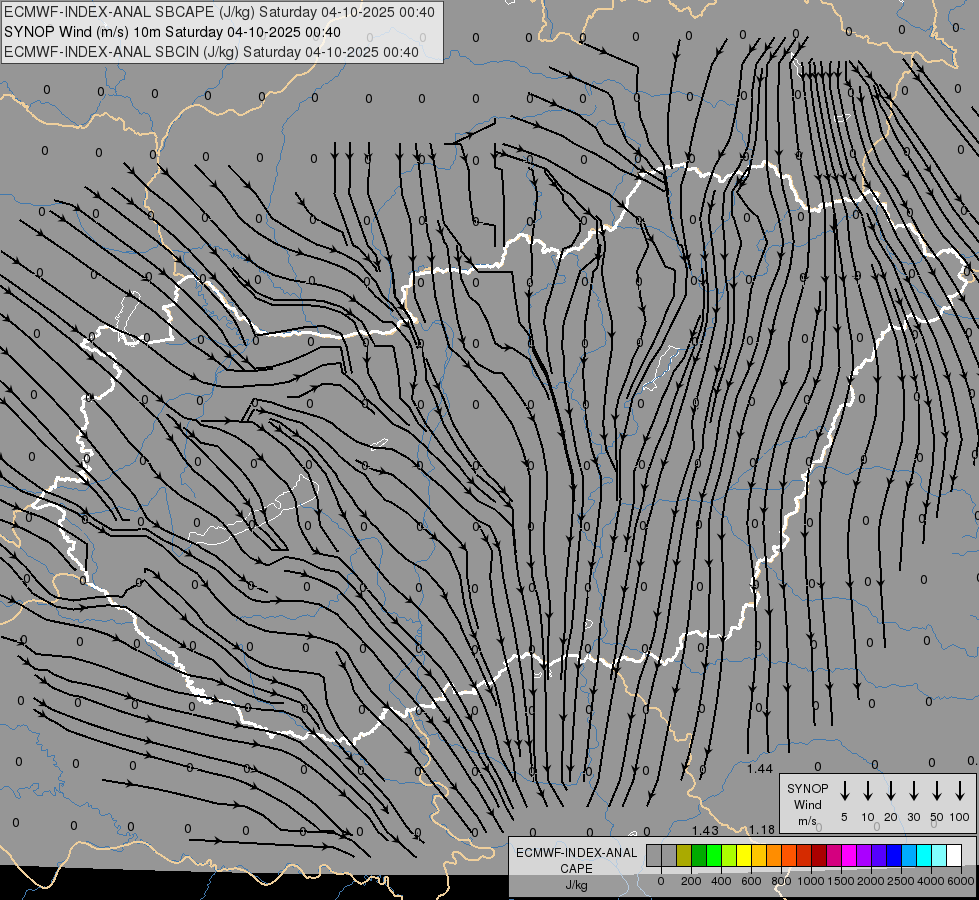This screenshot has height=900, width=979.
Task: Pick the purple CAPE swatch left of 2000
Action: (x=863, y=855)
